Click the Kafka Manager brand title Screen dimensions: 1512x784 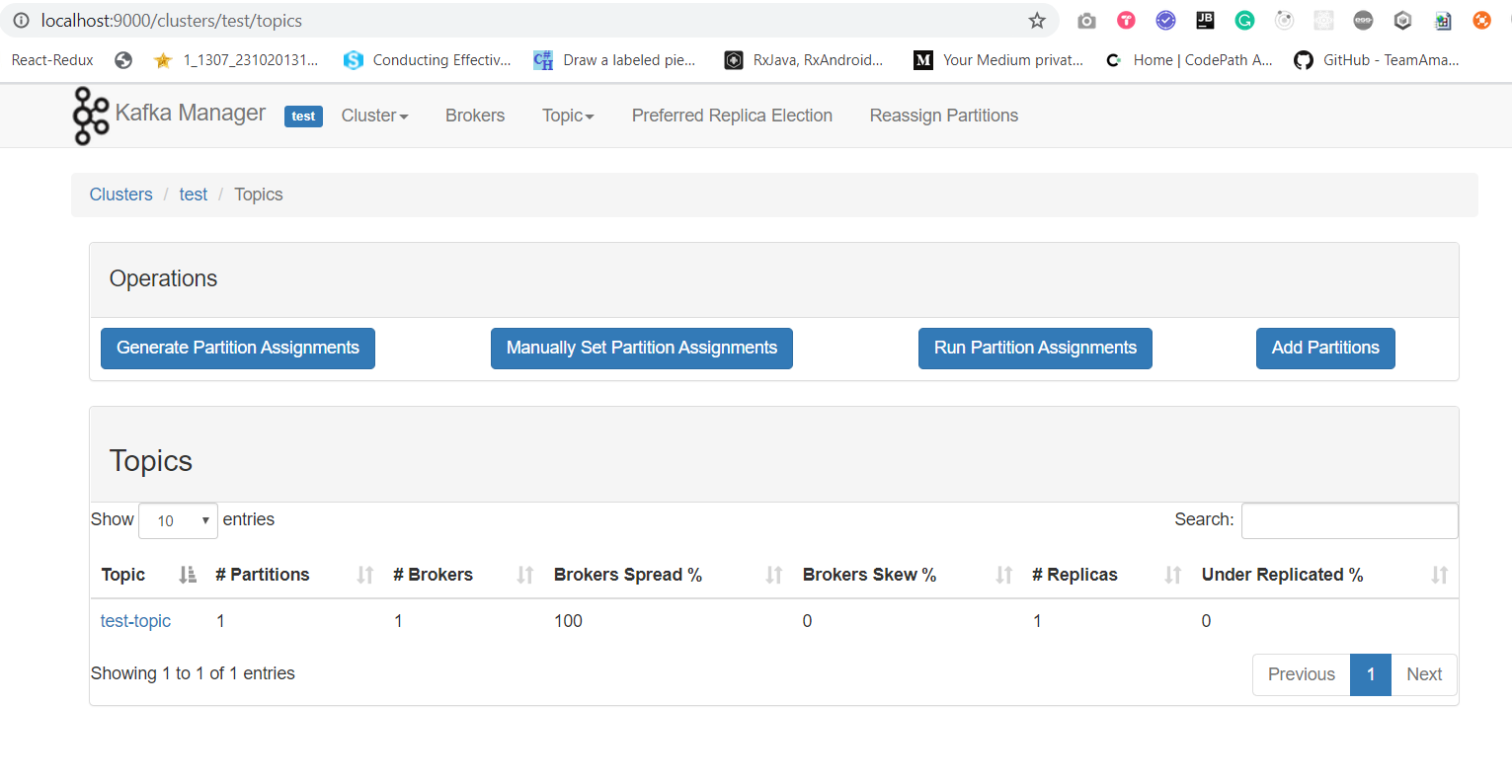[x=190, y=113]
